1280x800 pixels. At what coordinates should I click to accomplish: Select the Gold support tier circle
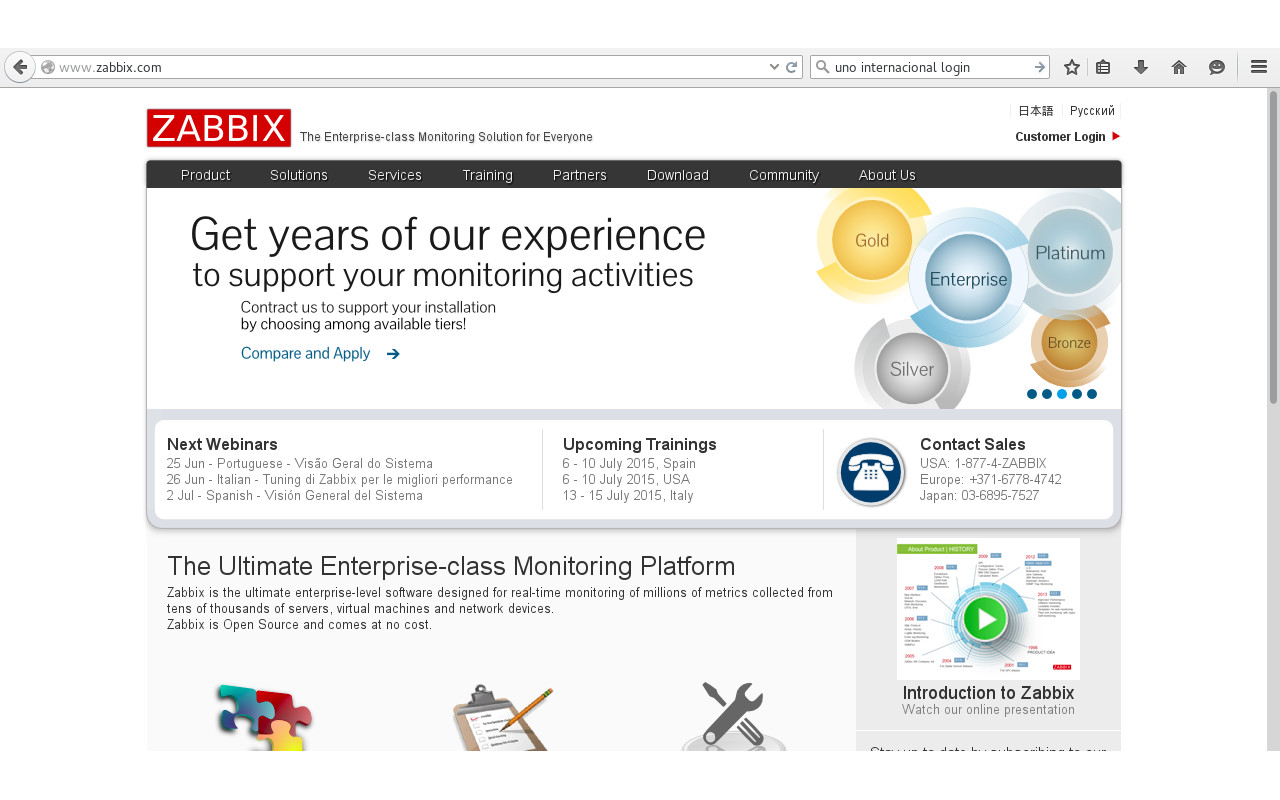[872, 241]
